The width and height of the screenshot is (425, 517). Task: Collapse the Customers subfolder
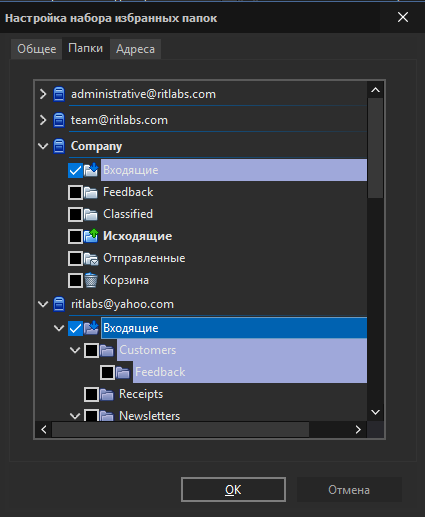pyautogui.click(x=75, y=350)
